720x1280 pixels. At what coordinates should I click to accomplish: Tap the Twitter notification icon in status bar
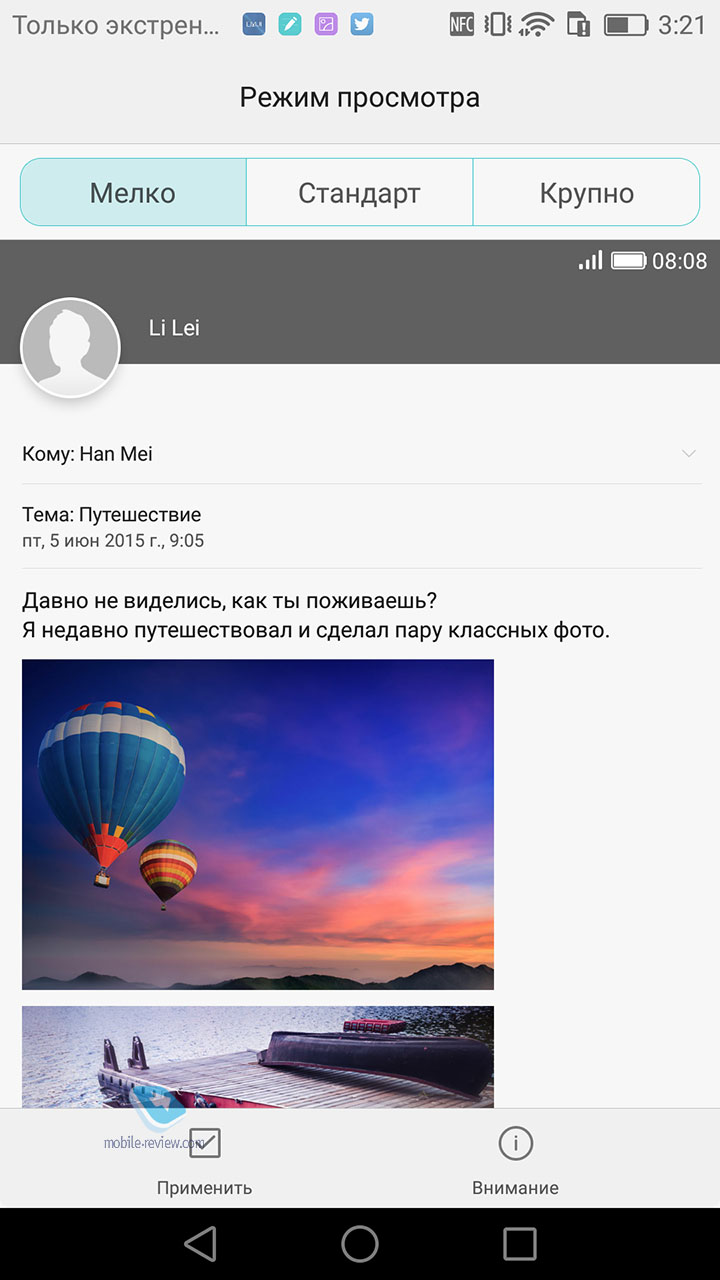pos(362,24)
